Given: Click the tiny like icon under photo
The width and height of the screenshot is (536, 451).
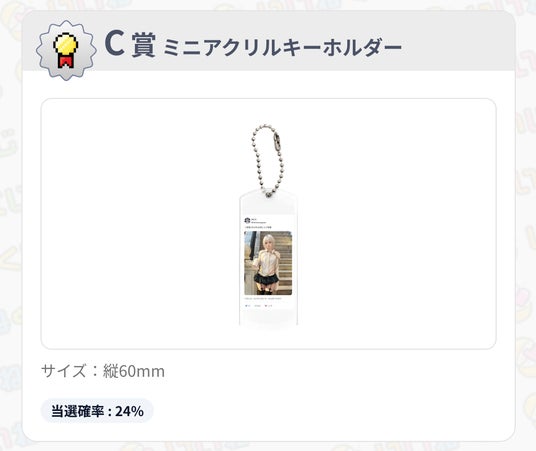Looking at the screenshot, I should click(247, 305).
